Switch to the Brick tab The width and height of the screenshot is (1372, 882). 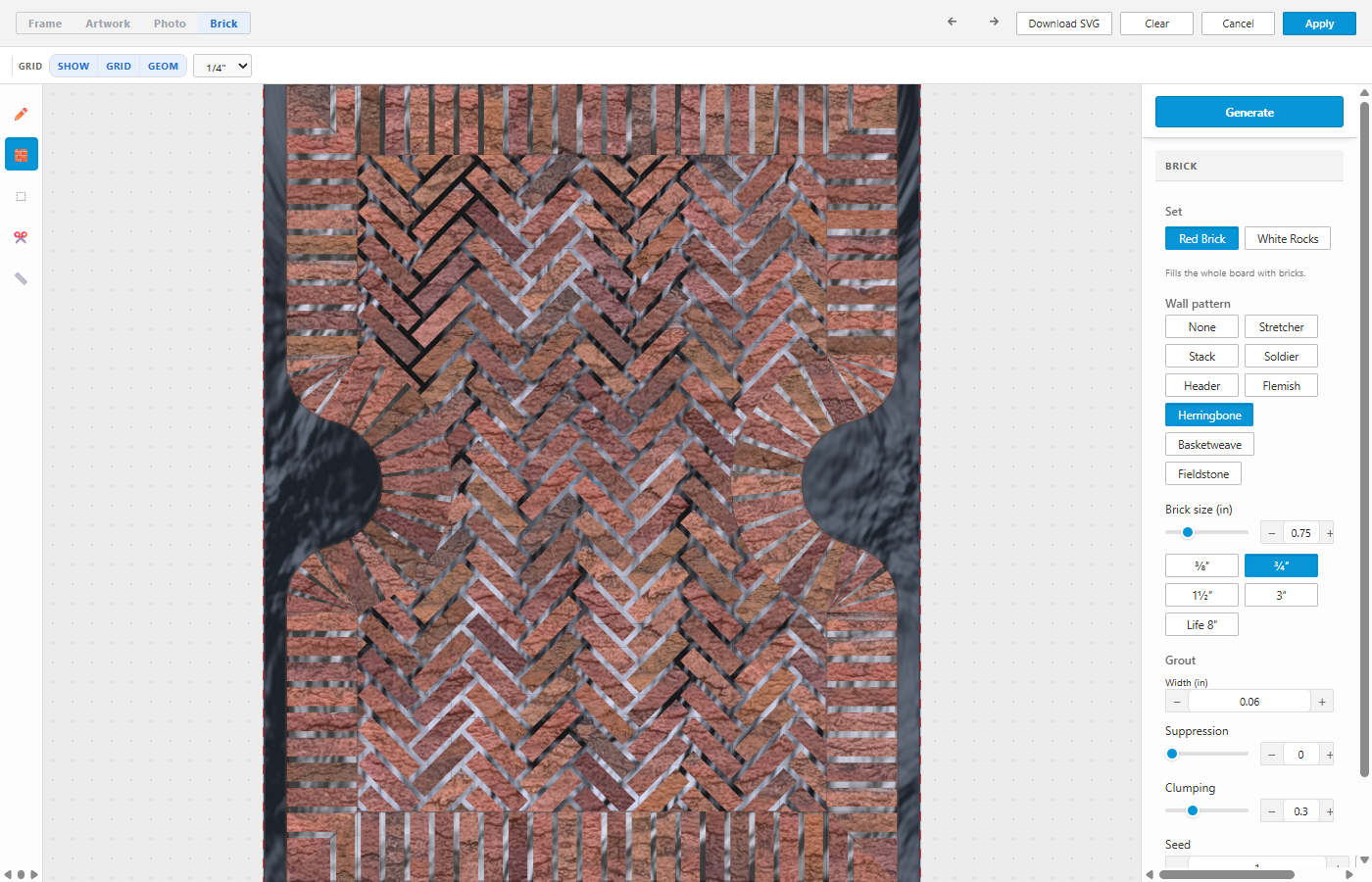[223, 24]
